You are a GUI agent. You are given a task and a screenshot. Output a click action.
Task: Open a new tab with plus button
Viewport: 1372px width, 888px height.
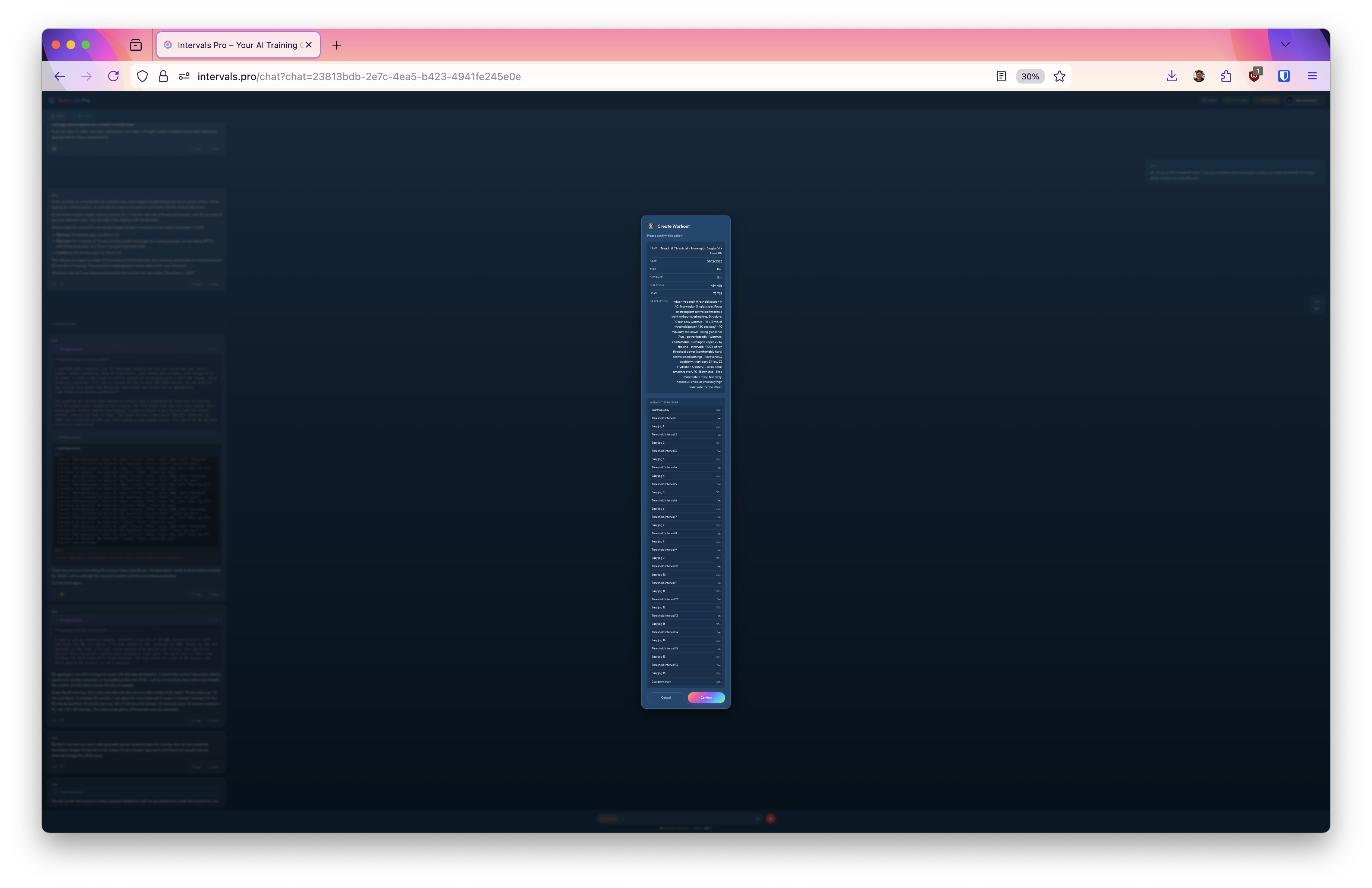(x=337, y=45)
